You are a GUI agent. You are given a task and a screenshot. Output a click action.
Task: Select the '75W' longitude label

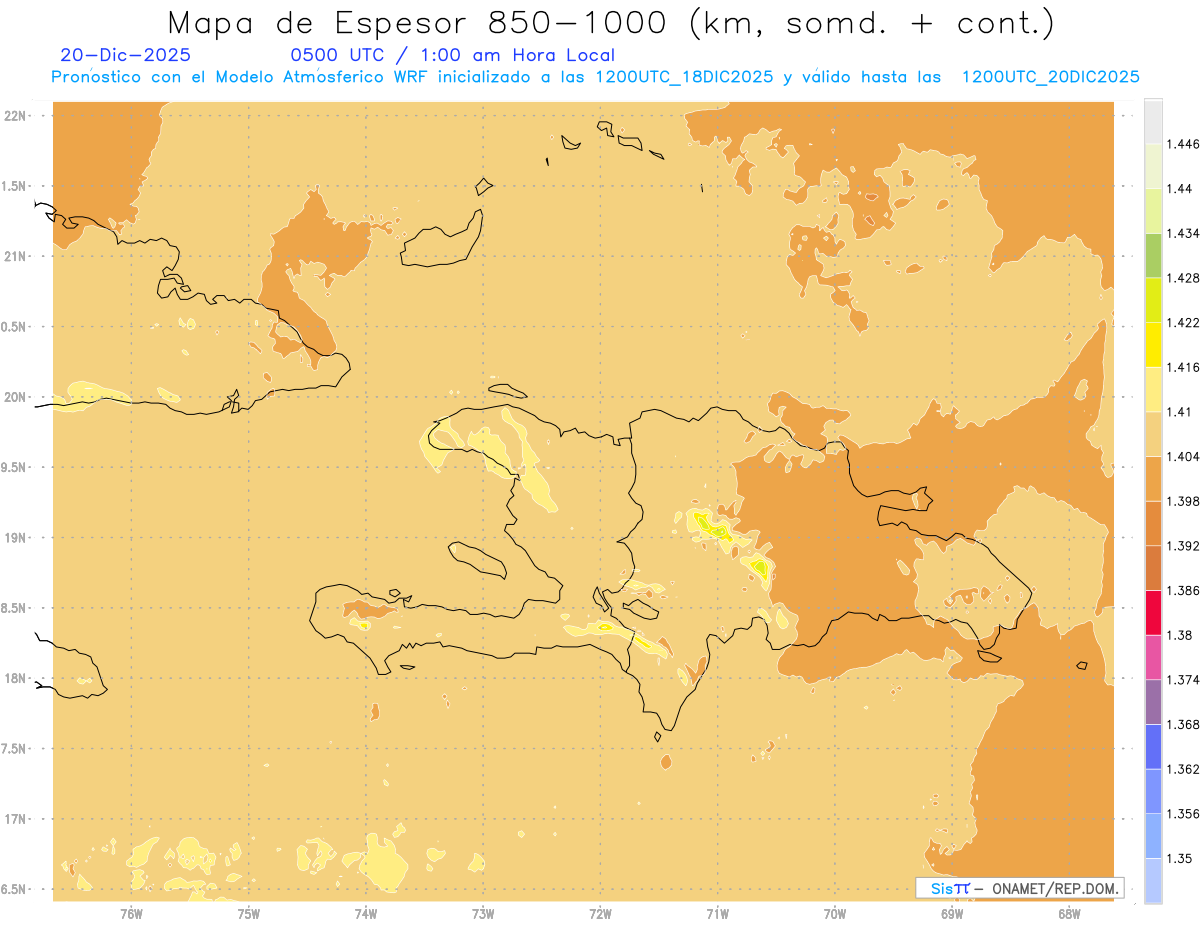[249, 914]
